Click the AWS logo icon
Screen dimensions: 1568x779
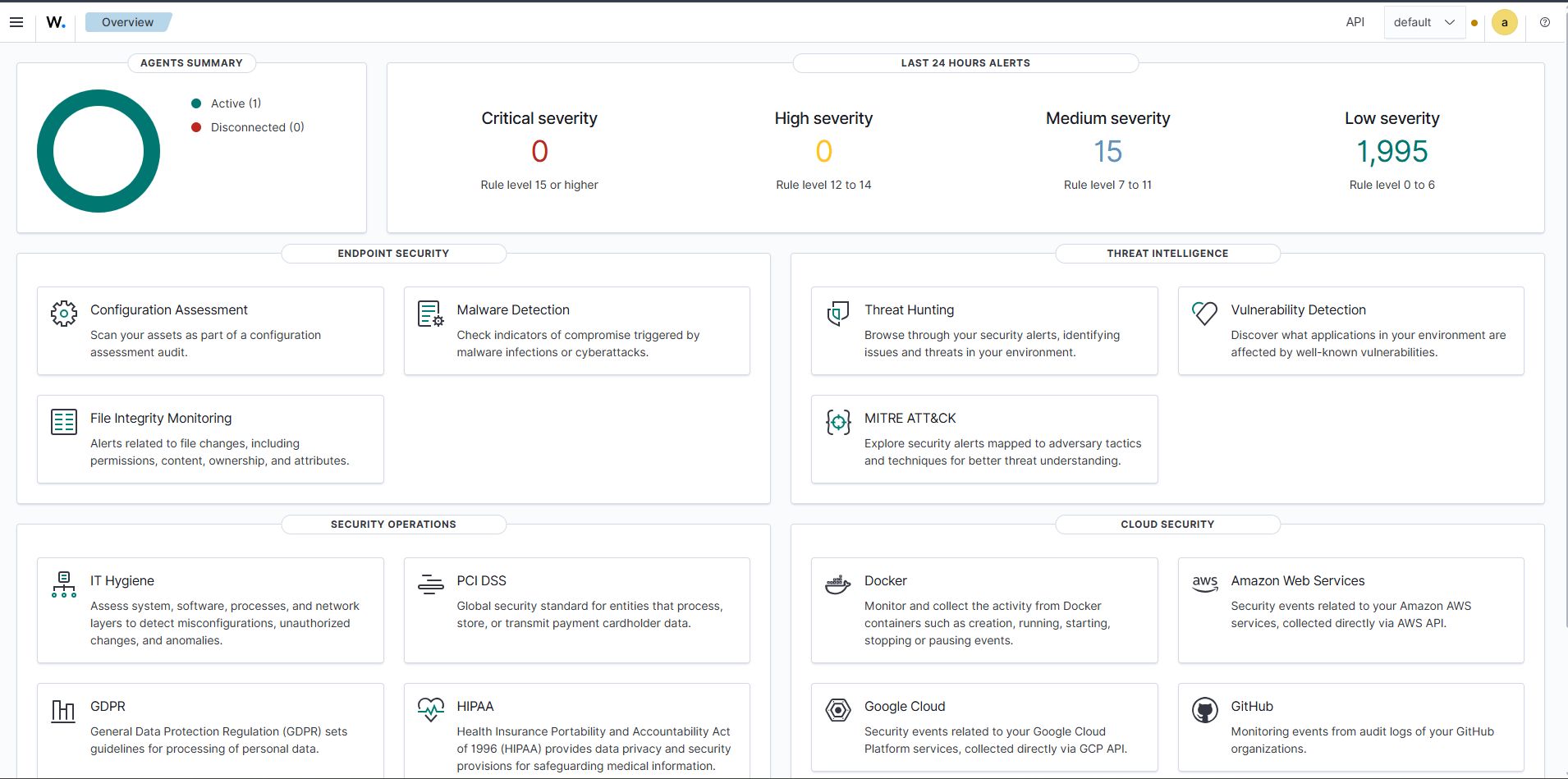(x=1204, y=584)
